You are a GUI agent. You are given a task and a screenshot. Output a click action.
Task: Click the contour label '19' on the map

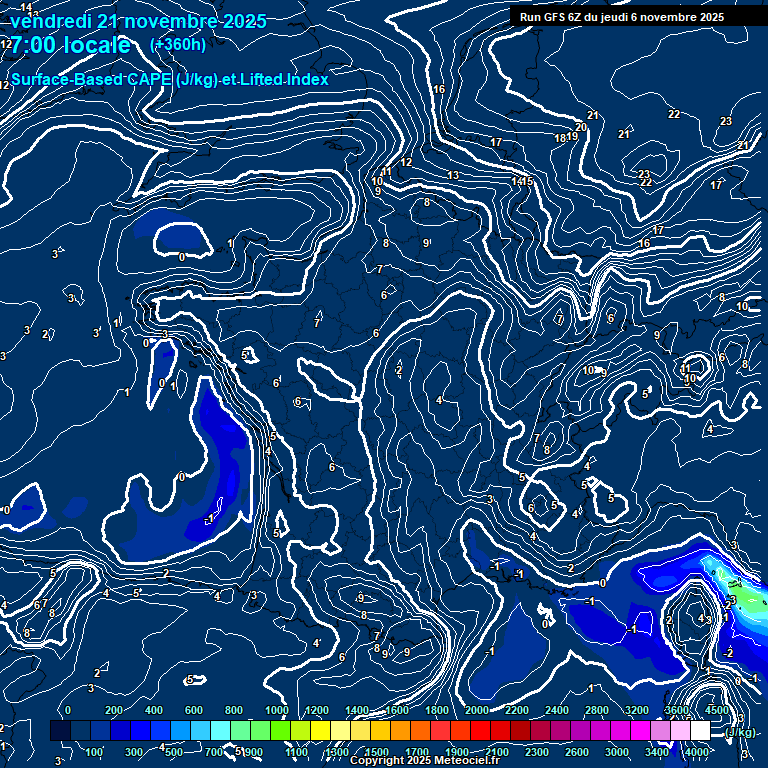pyautogui.click(x=572, y=136)
